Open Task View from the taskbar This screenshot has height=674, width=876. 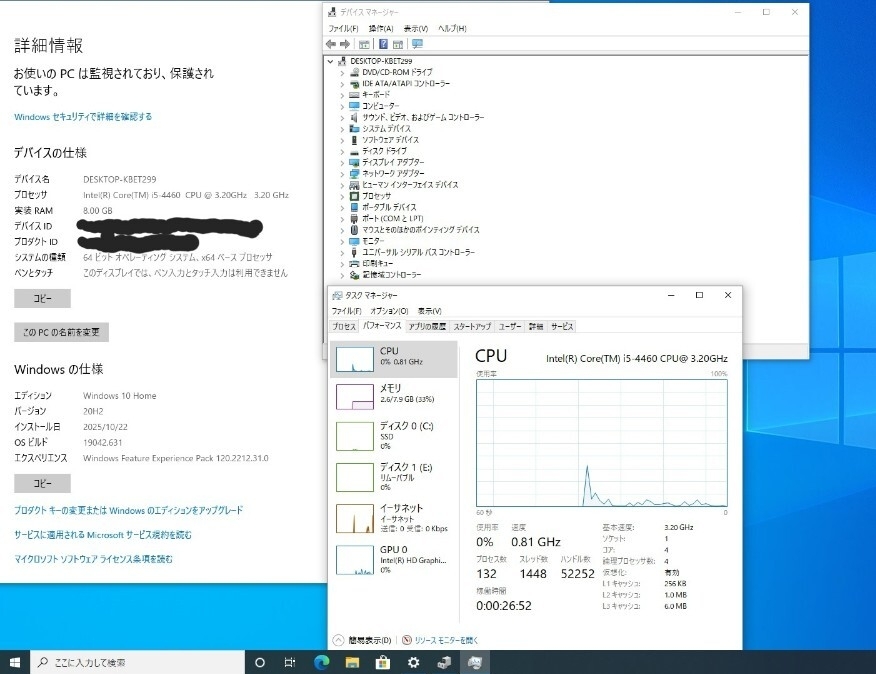(x=290, y=662)
